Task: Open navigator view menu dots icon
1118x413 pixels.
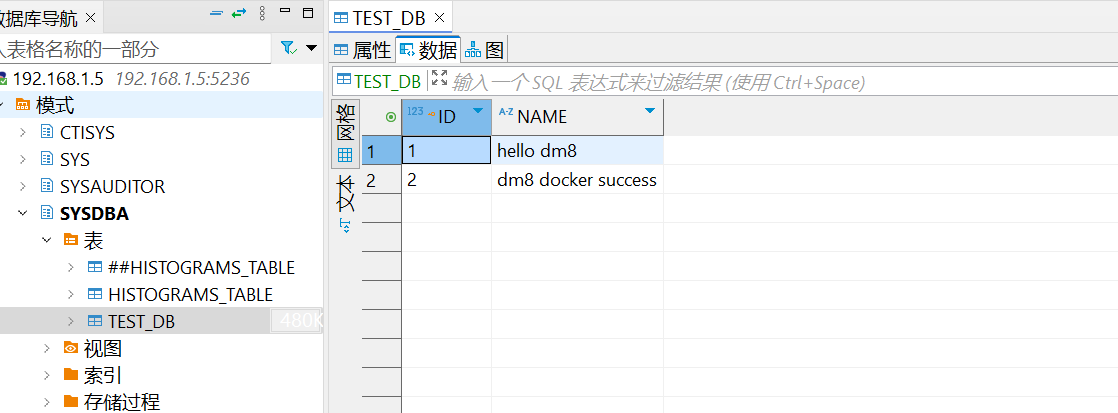Action: pos(262,13)
